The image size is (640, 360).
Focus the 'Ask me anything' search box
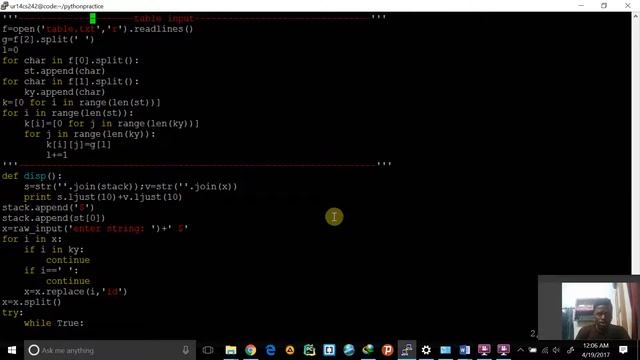(110, 350)
